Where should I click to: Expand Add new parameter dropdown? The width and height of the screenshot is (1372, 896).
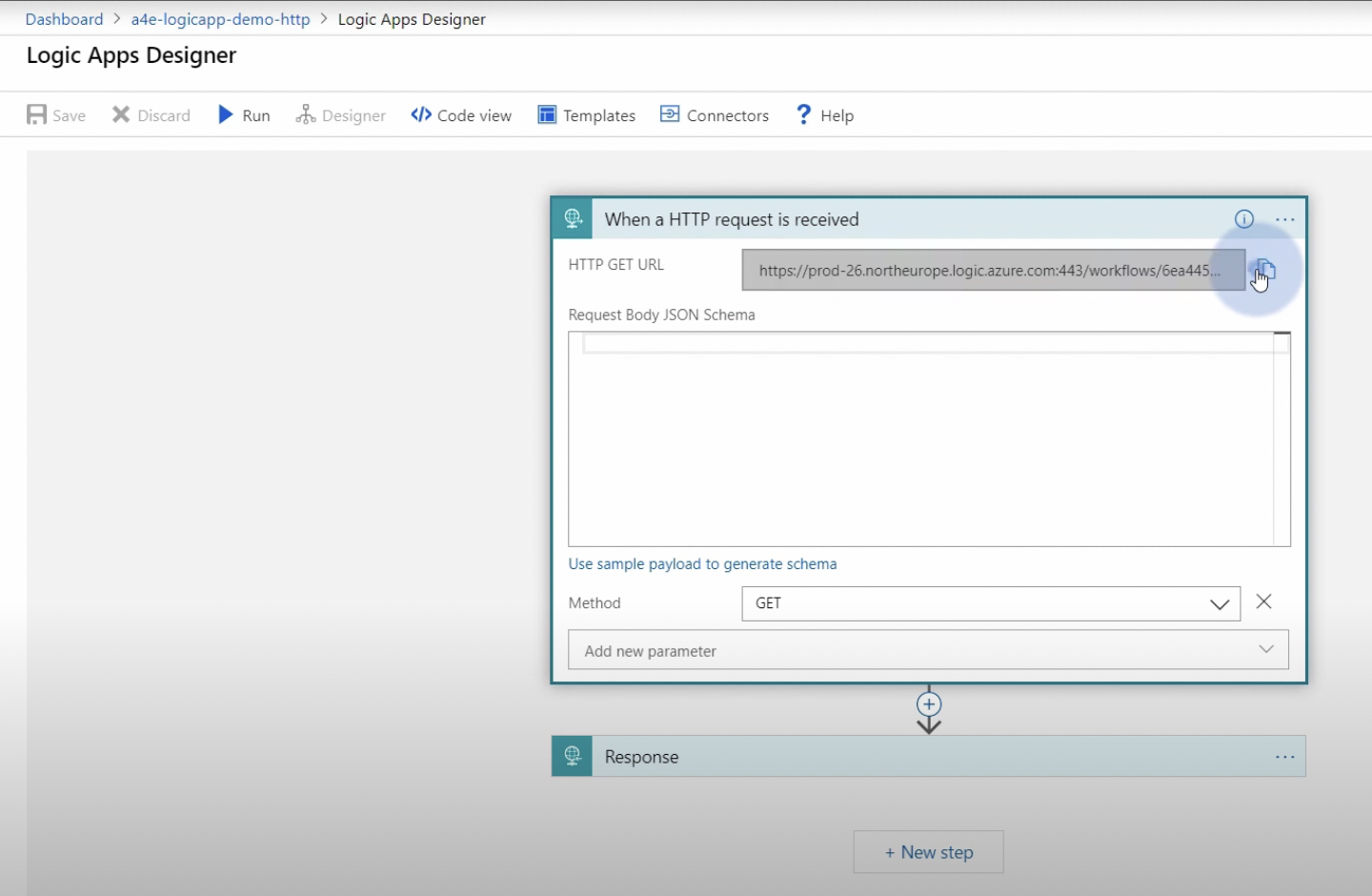[928, 650]
